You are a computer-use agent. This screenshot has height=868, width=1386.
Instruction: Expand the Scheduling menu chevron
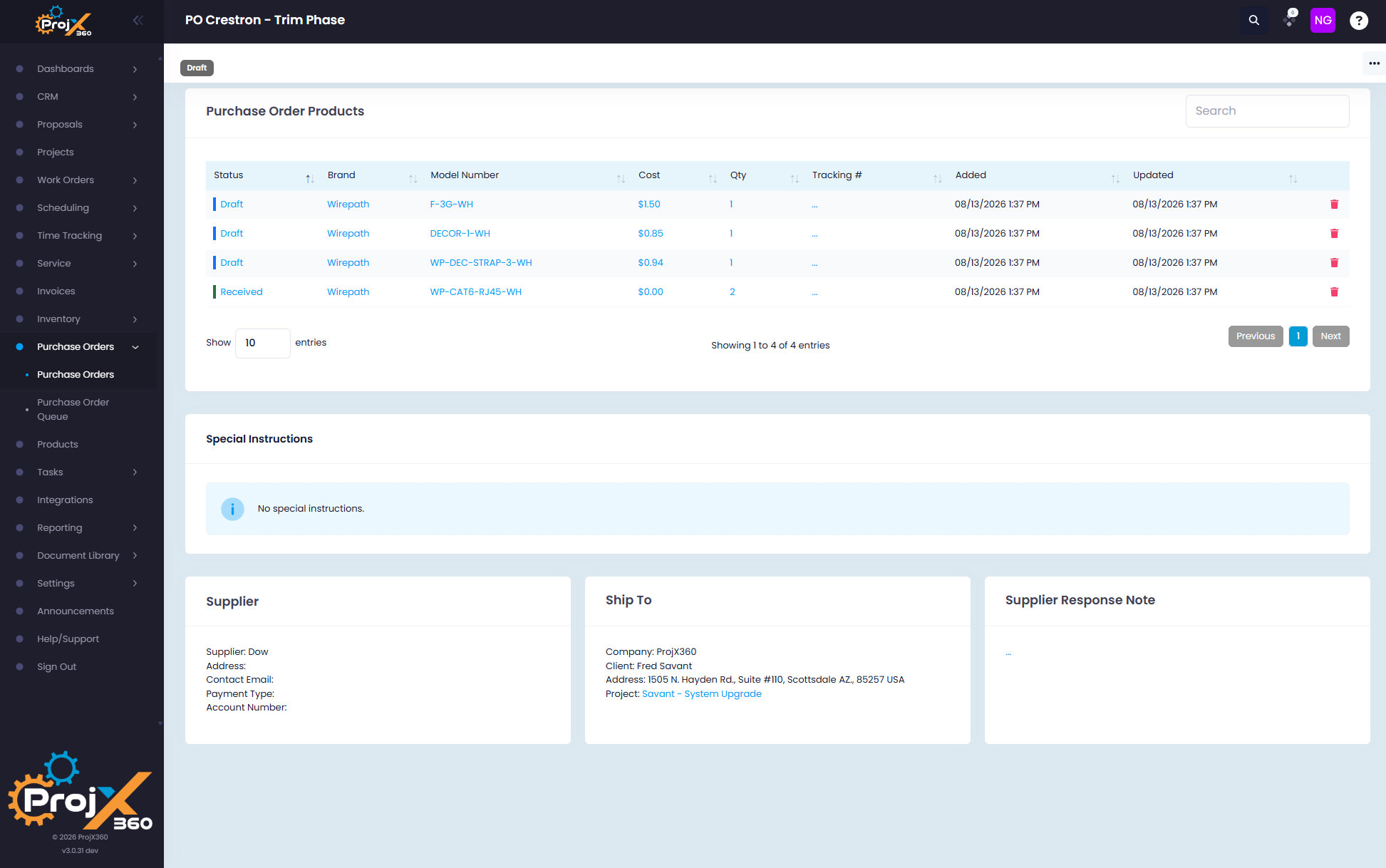[135, 208]
